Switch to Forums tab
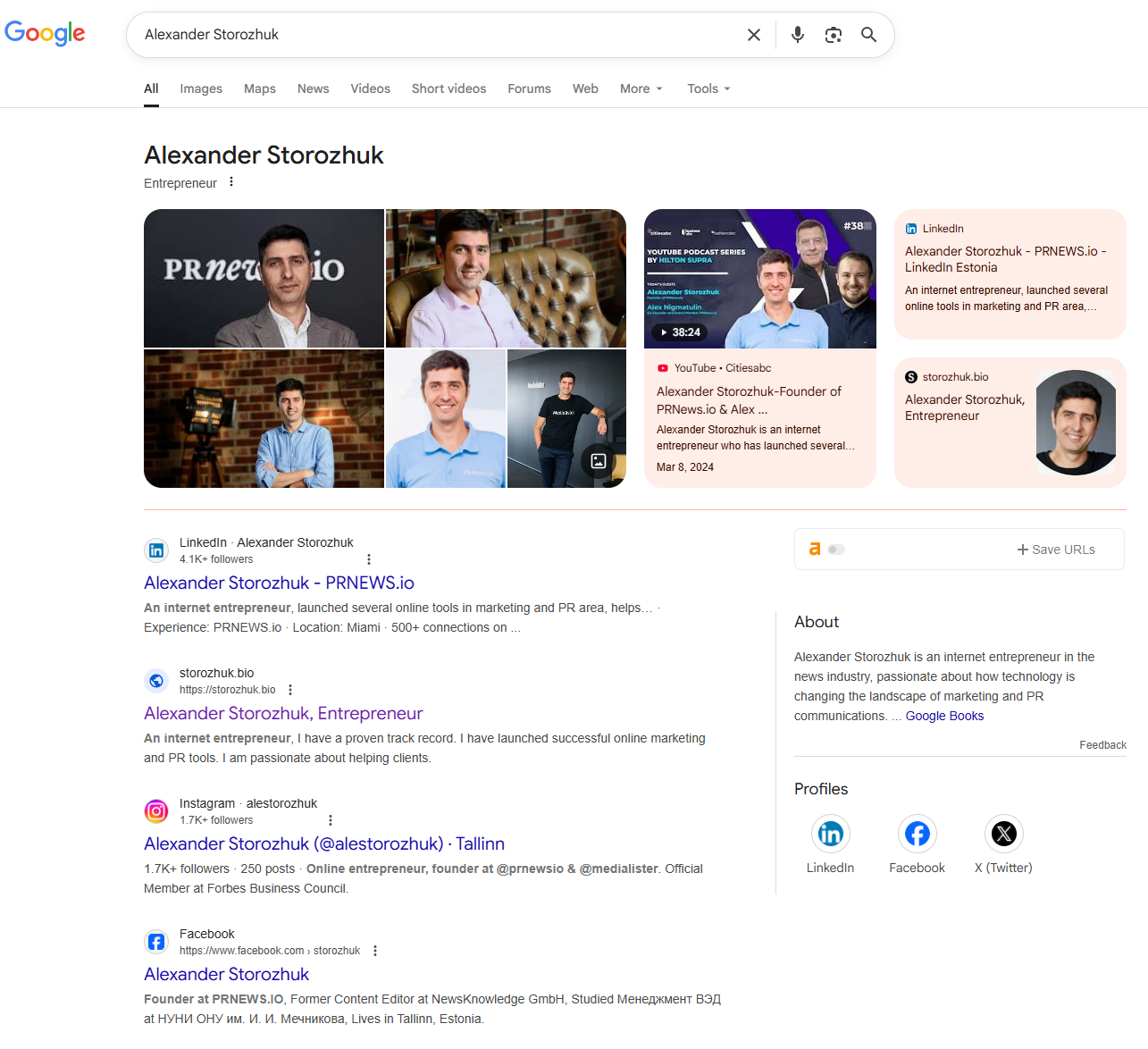The width and height of the screenshot is (1148, 1049). click(529, 88)
